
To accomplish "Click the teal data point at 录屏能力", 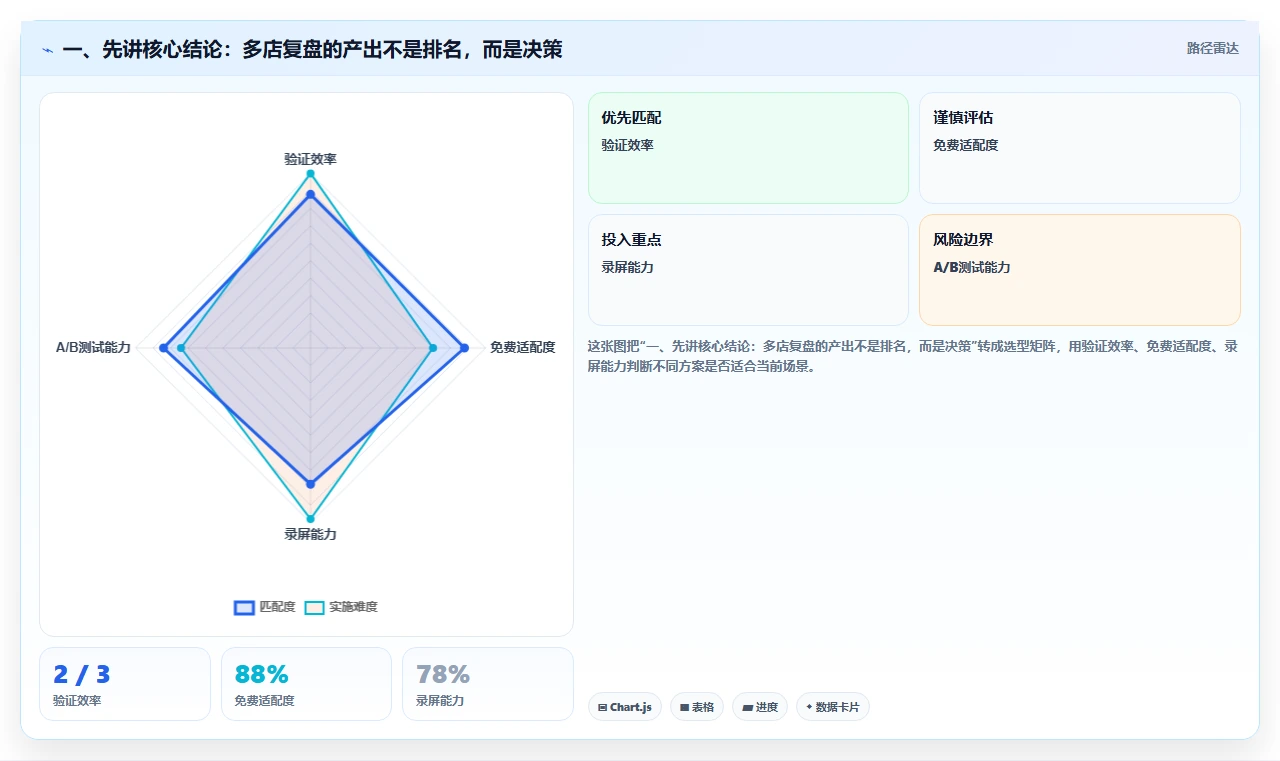I will (310, 518).
